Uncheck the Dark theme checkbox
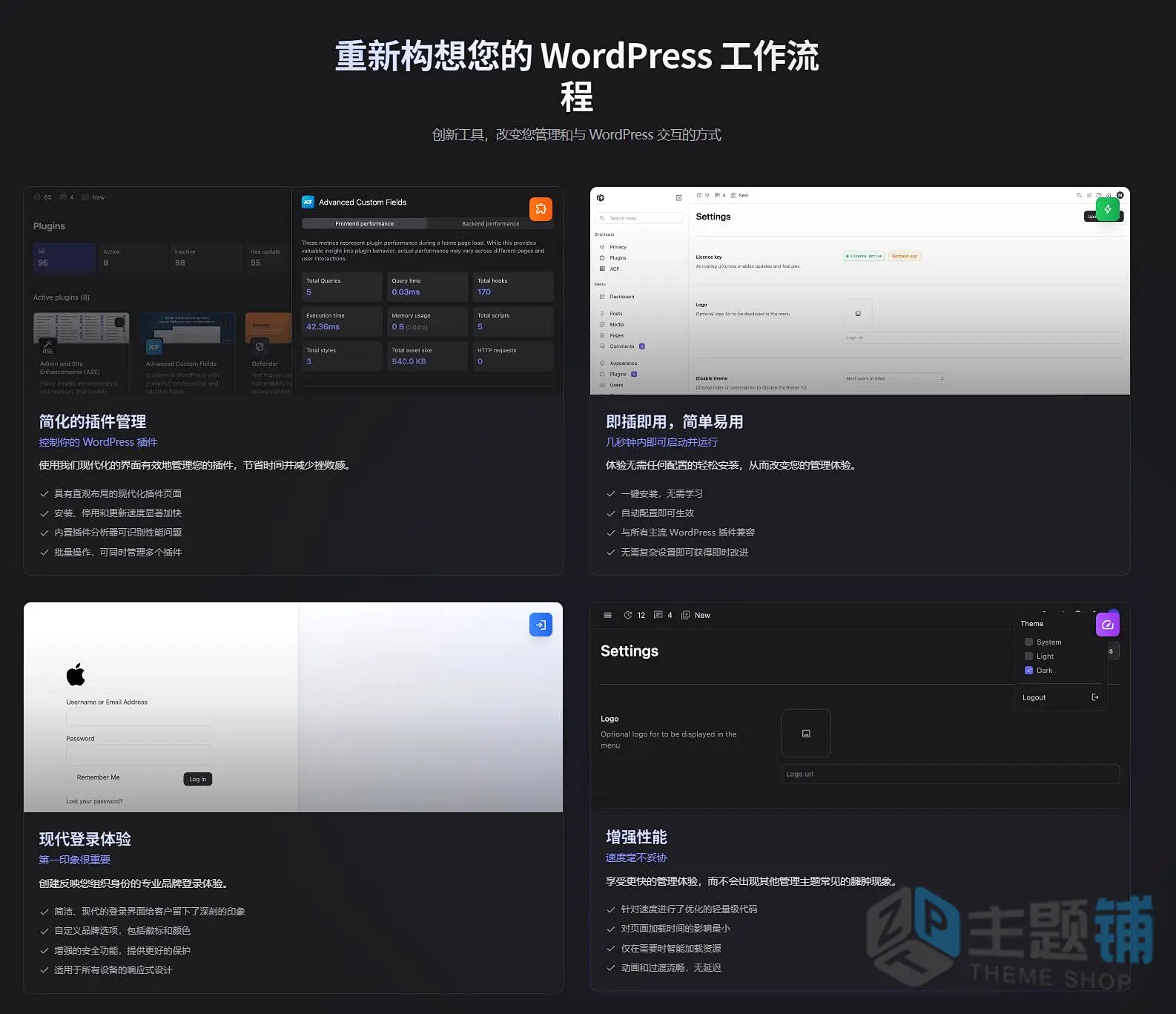This screenshot has height=1014, width=1176. click(1028, 671)
